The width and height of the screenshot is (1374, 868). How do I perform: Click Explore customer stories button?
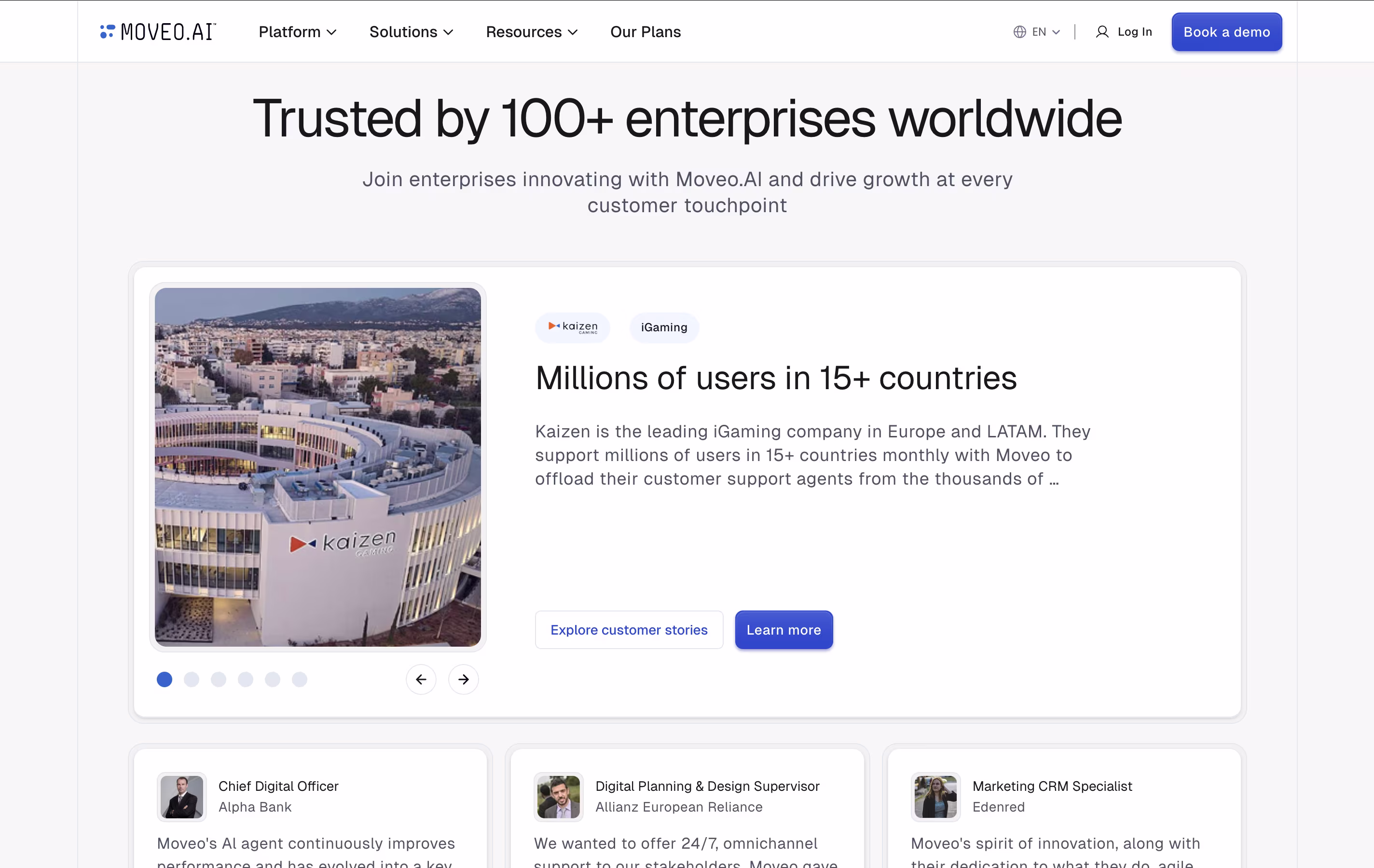[629, 630]
